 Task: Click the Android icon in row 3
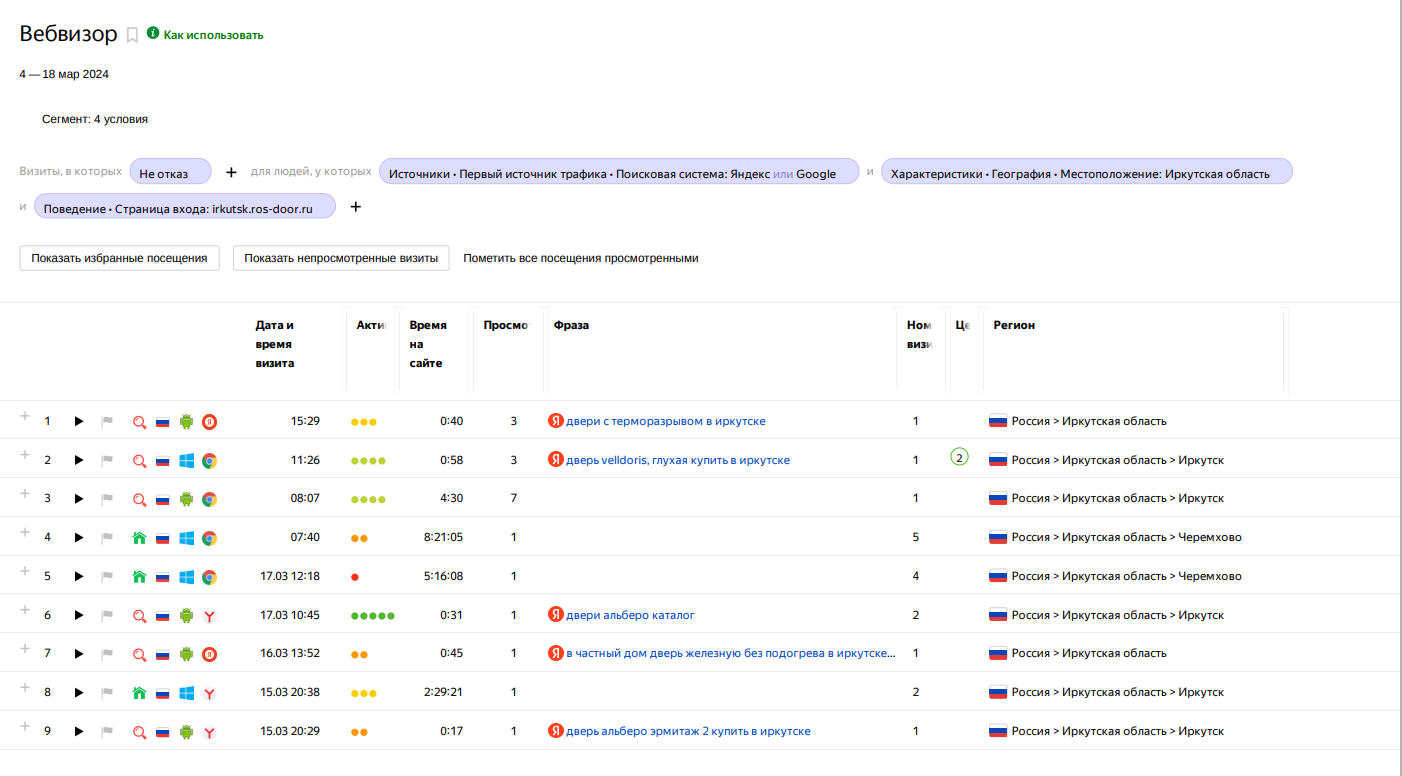186,499
